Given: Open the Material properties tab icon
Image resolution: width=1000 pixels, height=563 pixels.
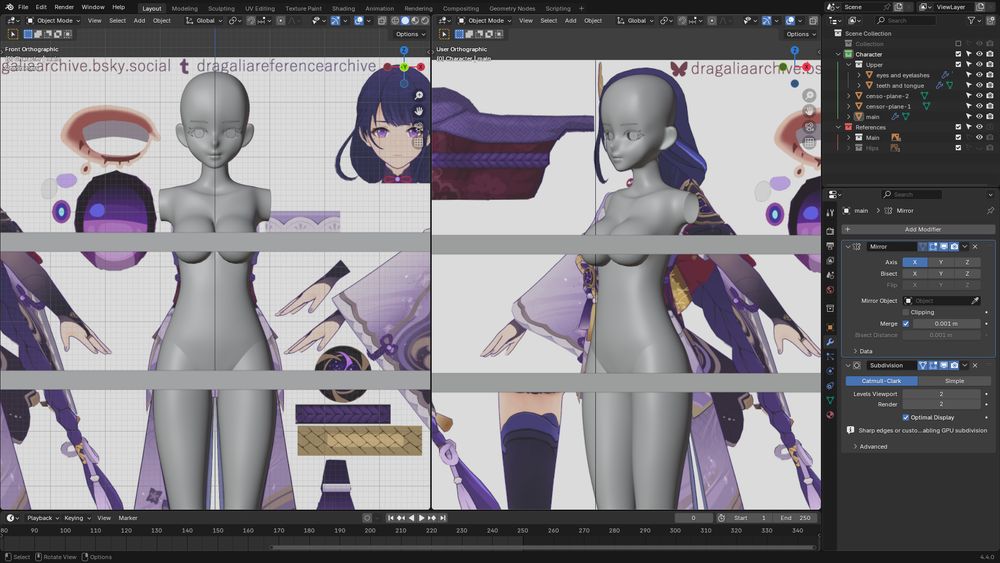Looking at the screenshot, I should (830, 415).
